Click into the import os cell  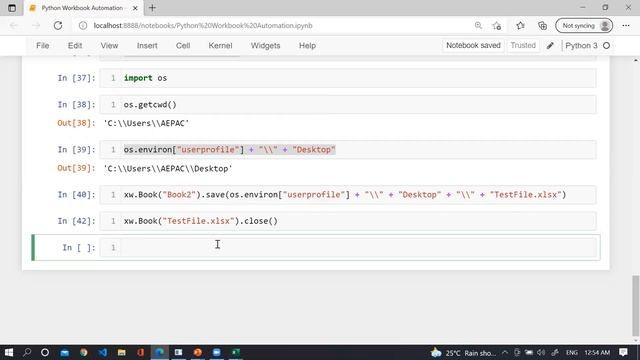point(348,78)
